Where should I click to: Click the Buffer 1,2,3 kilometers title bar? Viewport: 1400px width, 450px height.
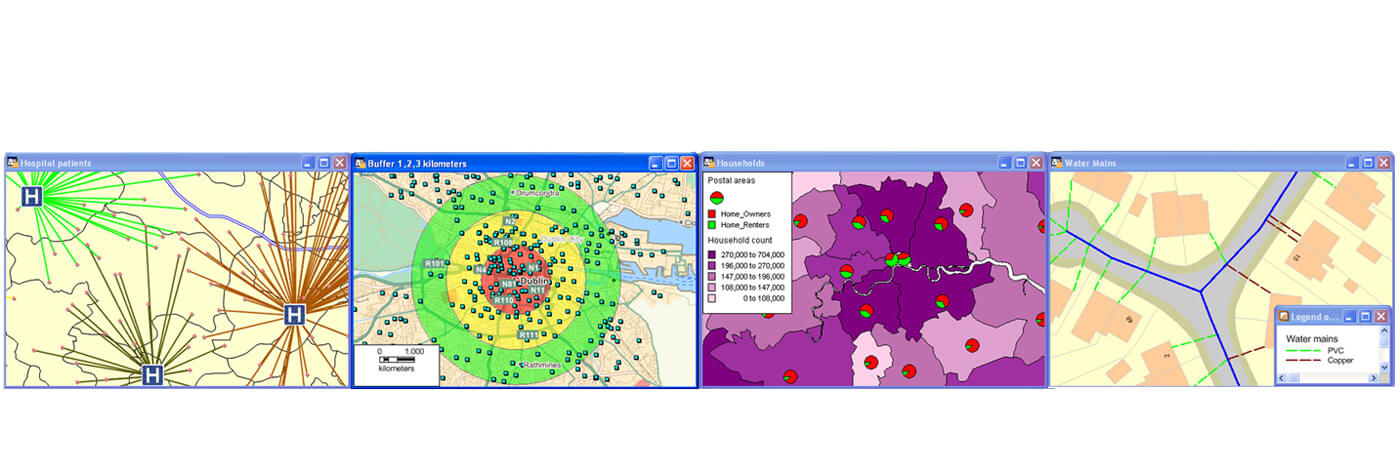(x=500, y=163)
